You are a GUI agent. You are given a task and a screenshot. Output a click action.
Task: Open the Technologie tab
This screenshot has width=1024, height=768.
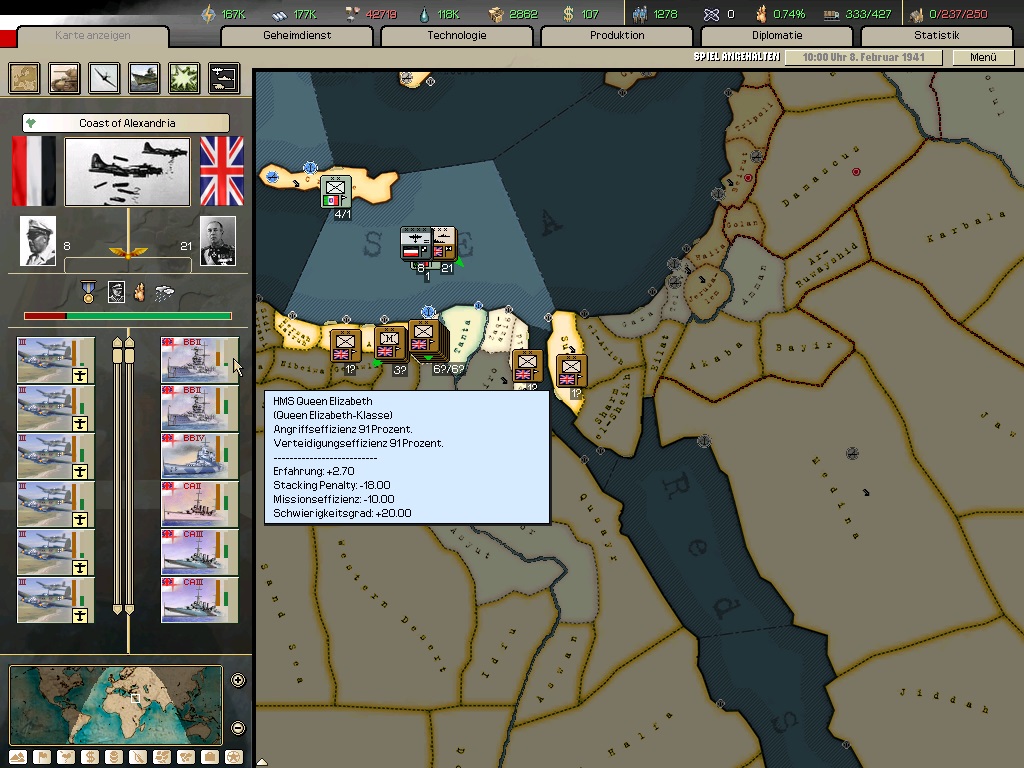click(x=457, y=35)
